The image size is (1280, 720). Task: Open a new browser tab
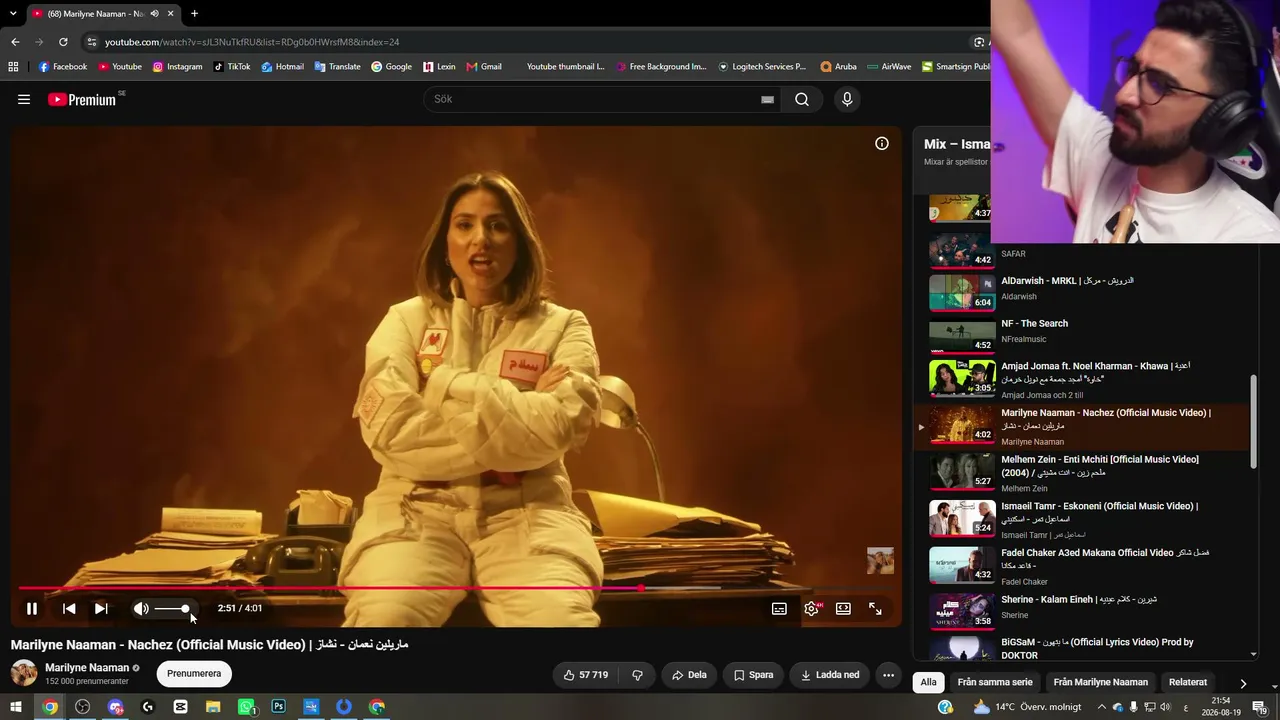pos(194,13)
